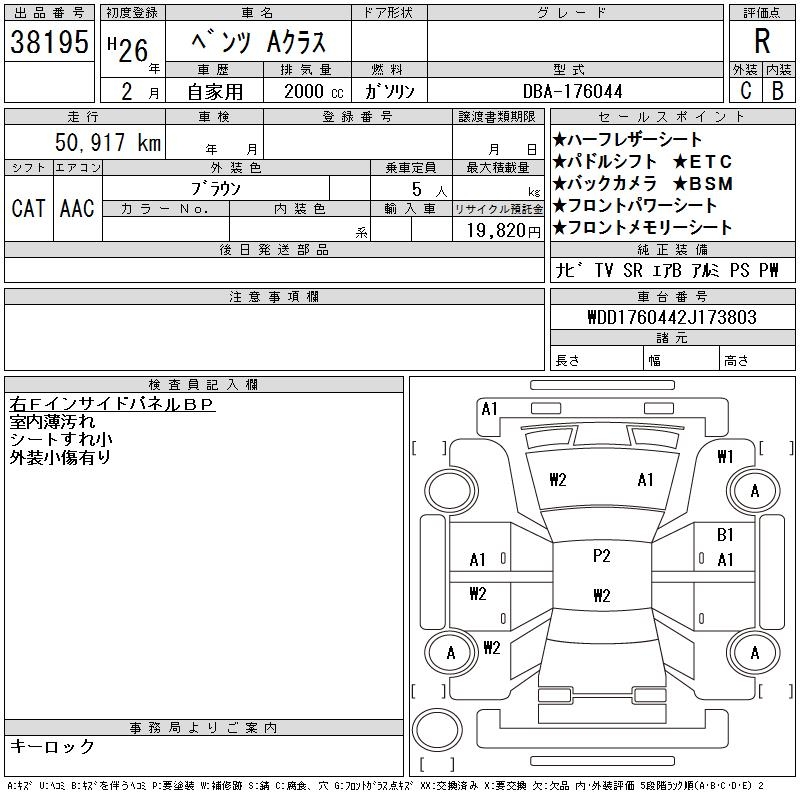This screenshot has height=800, width=800.
Task: Click the overall grade R box
Action: coord(762,41)
